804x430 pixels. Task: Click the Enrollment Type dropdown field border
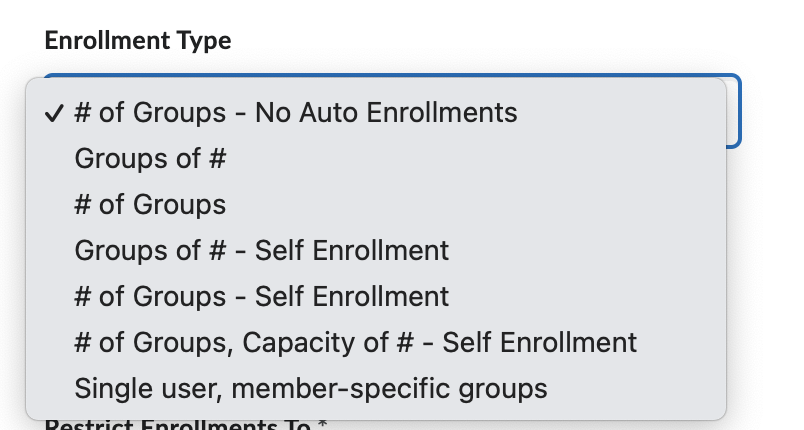tap(738, 110)
